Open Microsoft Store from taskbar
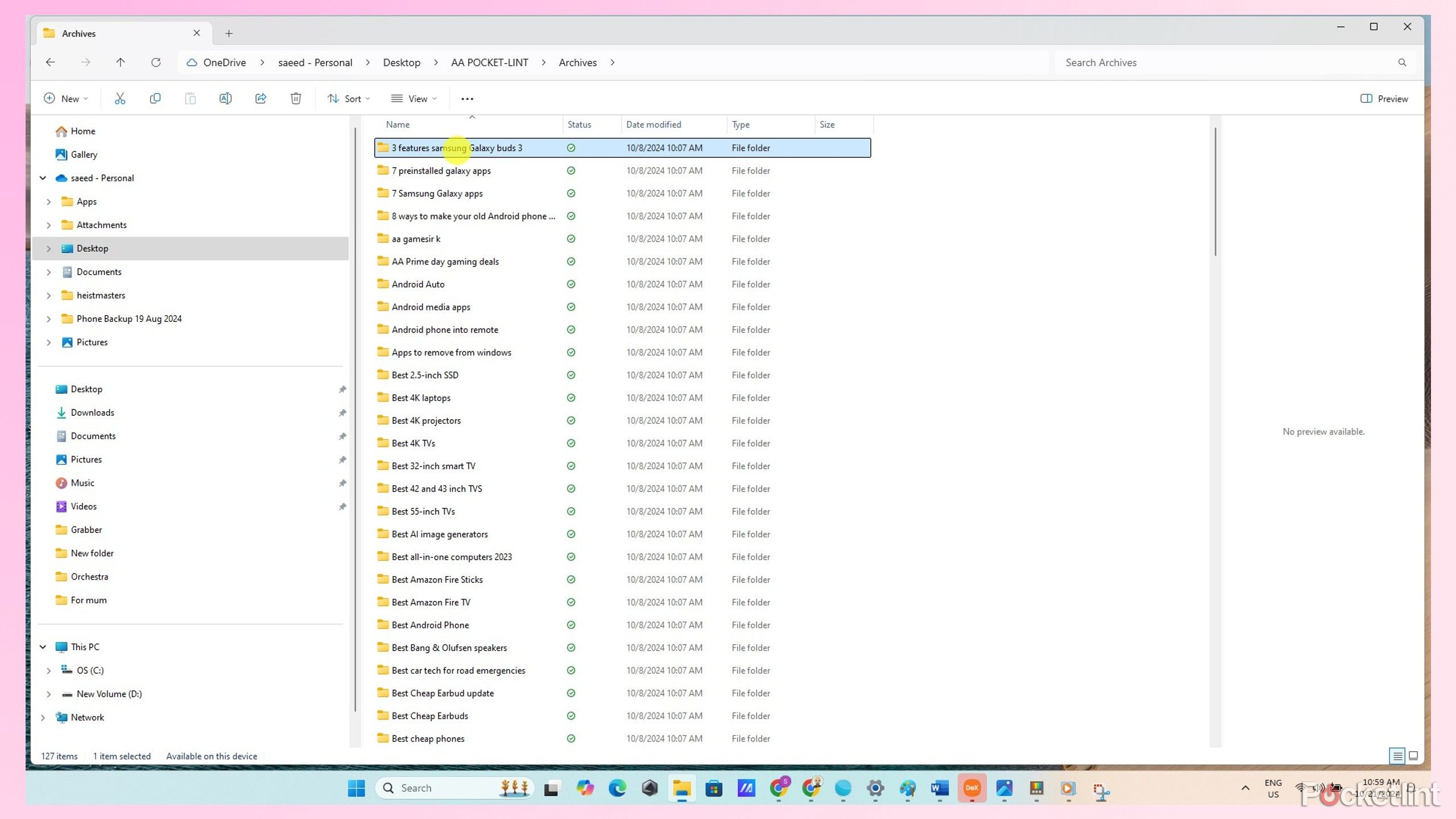 (714, 788)
